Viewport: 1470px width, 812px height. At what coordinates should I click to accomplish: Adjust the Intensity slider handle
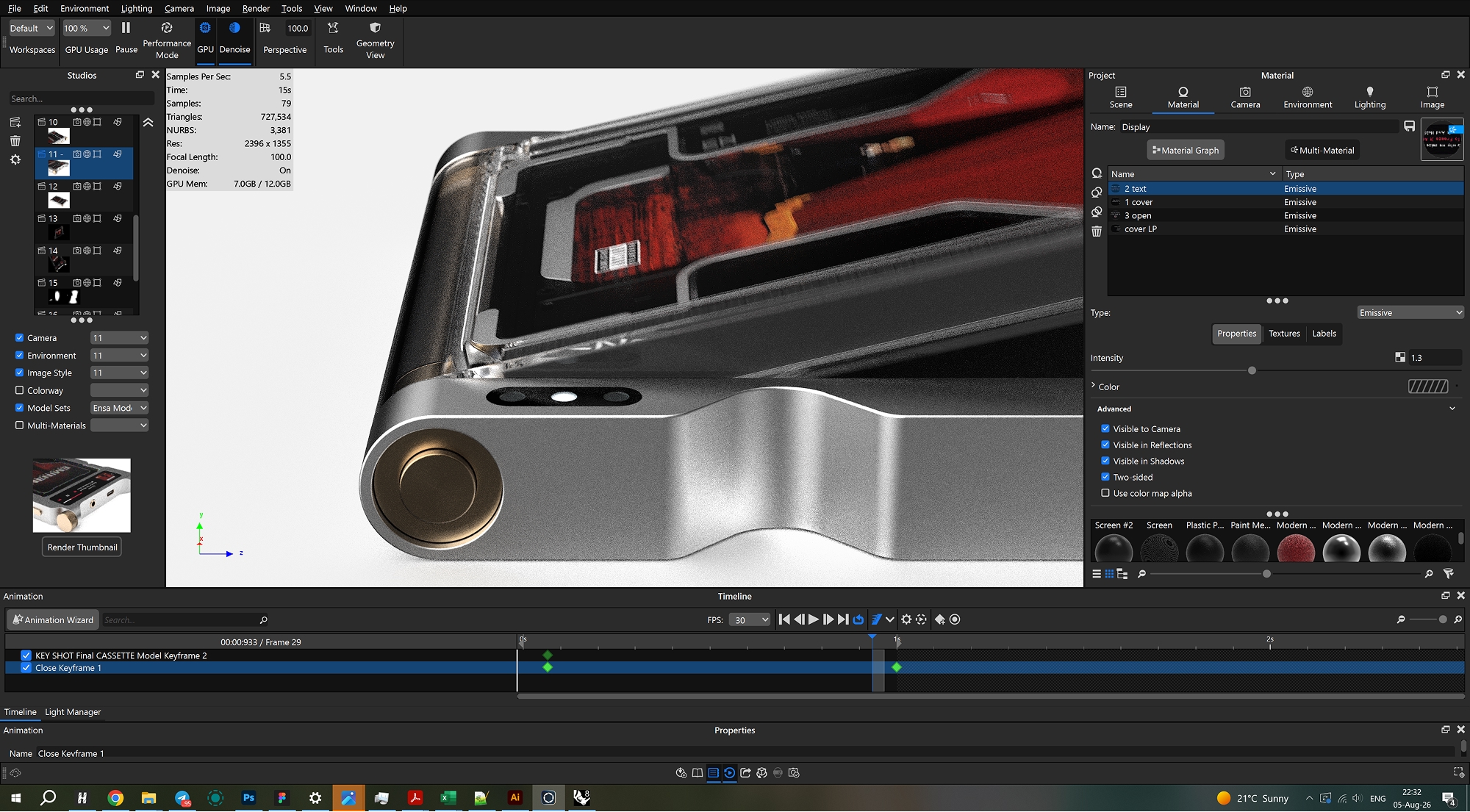(x=1252, y=370)
